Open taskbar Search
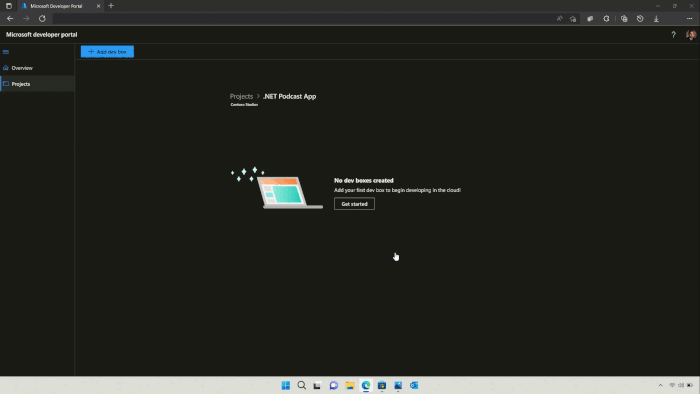The height and width of the screenshot is (394, 700). coord(302,385)
